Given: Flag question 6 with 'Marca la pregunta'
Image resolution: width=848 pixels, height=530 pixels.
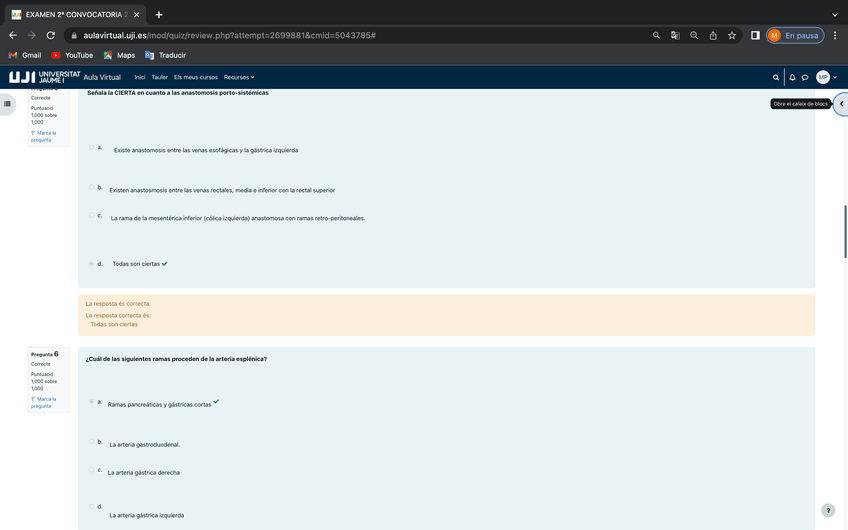Looking at the screenshot, I should click(x=43, y=402).
